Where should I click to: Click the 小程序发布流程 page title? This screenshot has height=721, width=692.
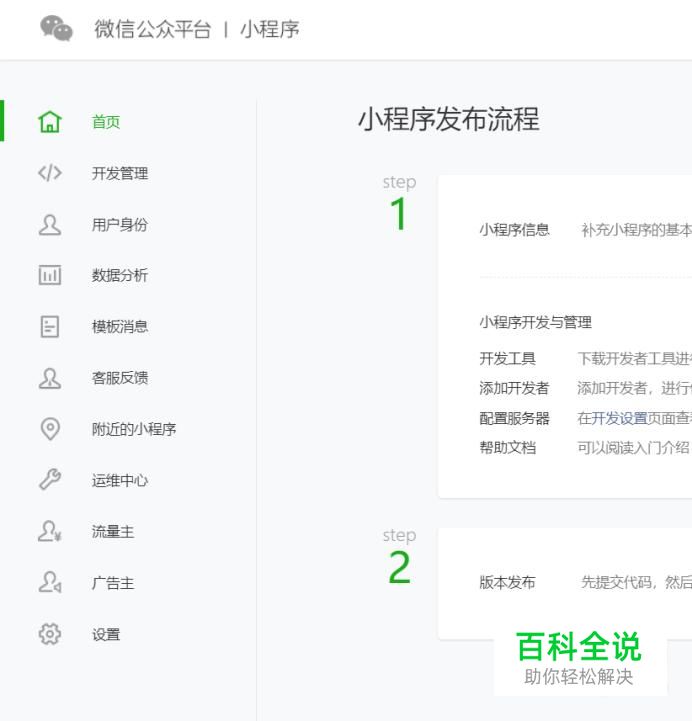coord(449,119)
